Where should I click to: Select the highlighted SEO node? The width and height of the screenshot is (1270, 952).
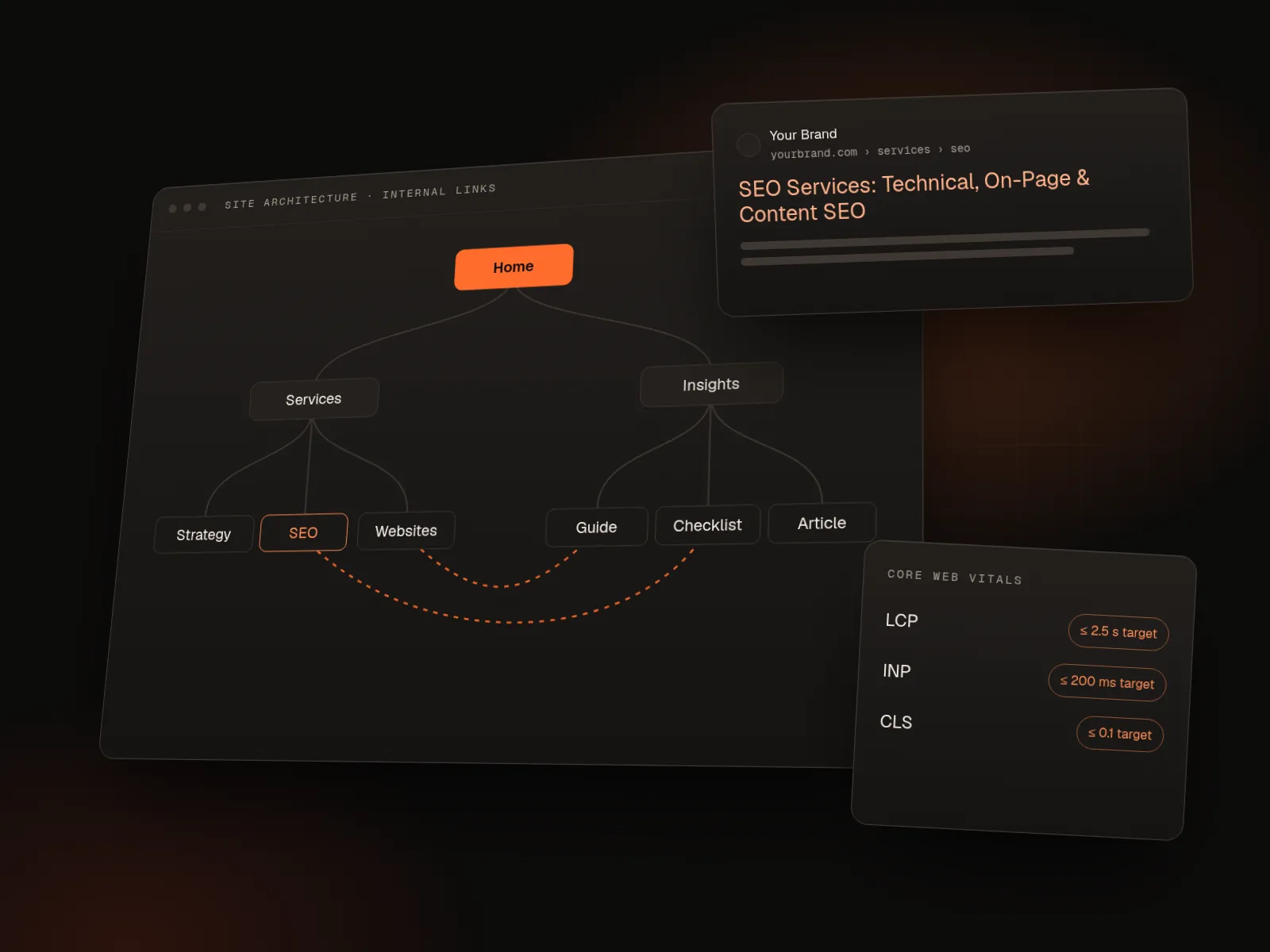coord(303,532)
